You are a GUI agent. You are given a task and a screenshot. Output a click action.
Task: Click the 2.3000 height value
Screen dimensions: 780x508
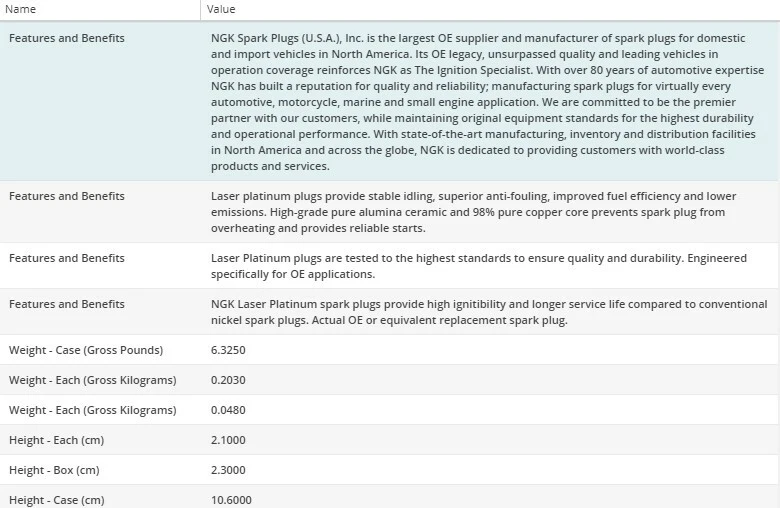coord(229,470)
